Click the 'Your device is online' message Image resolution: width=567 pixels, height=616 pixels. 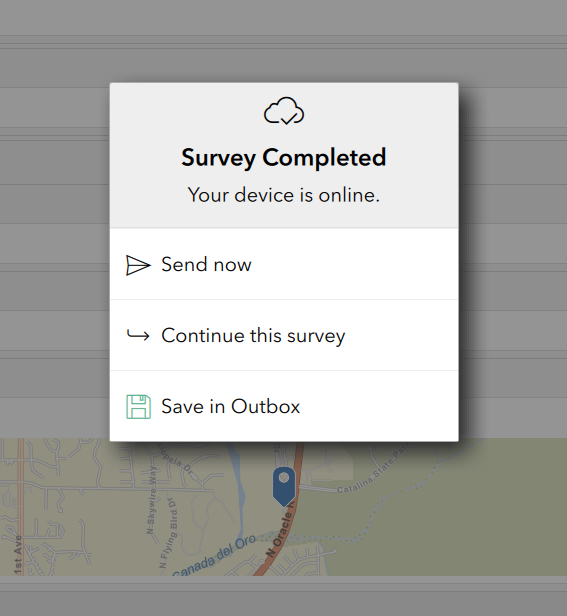[x=284, y=195]
